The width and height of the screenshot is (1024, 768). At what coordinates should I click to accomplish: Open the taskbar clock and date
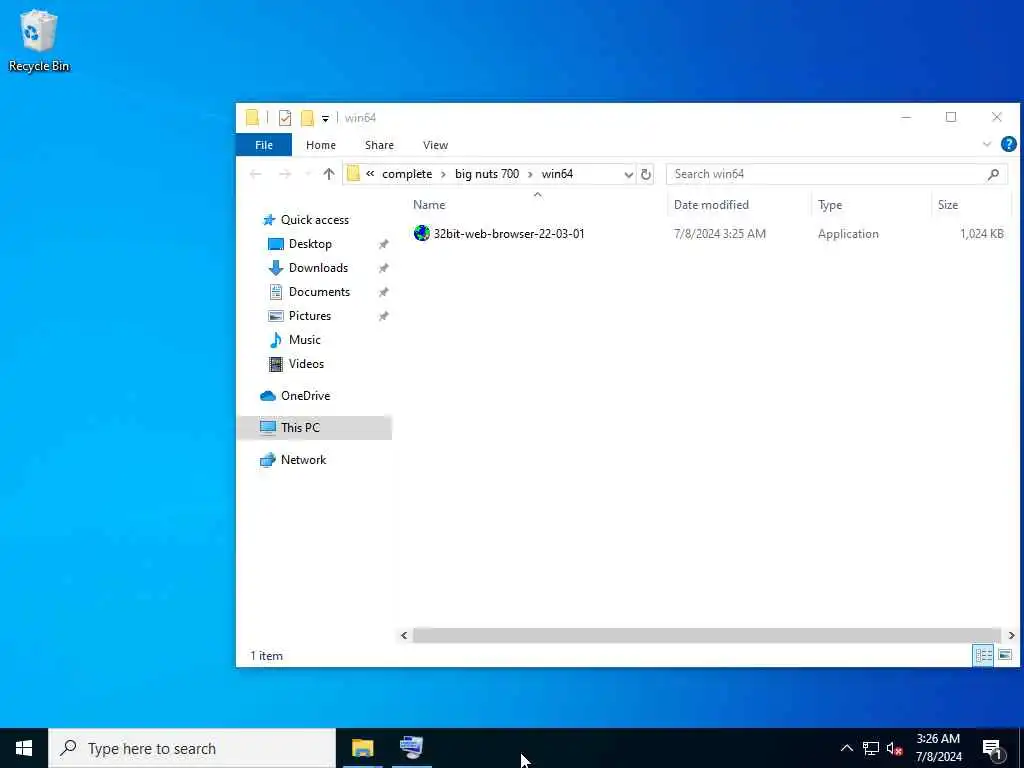pyautogui.click(x=938, y=748)
